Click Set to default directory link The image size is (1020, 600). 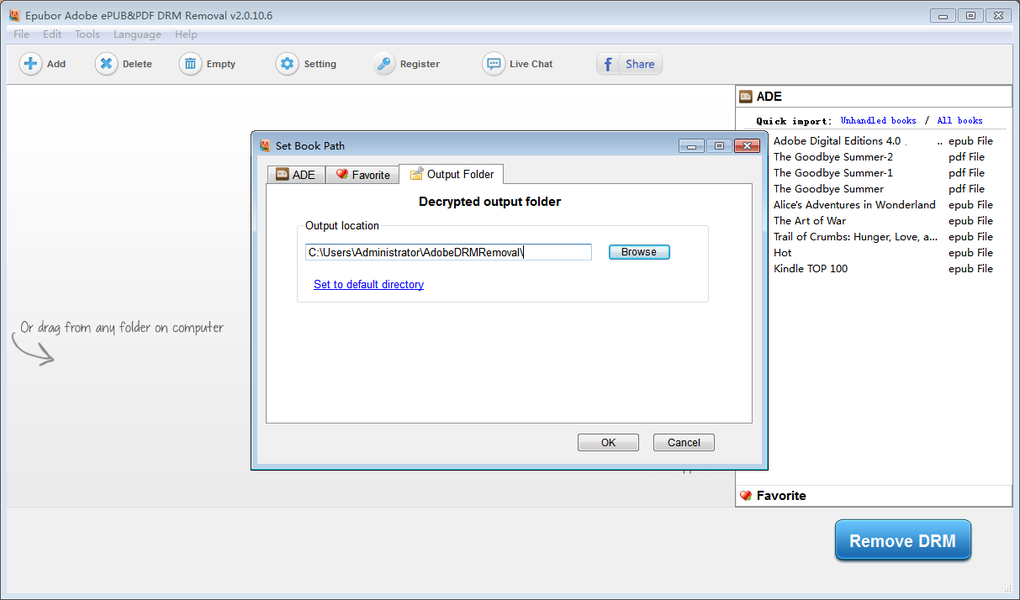click(369, 284)
